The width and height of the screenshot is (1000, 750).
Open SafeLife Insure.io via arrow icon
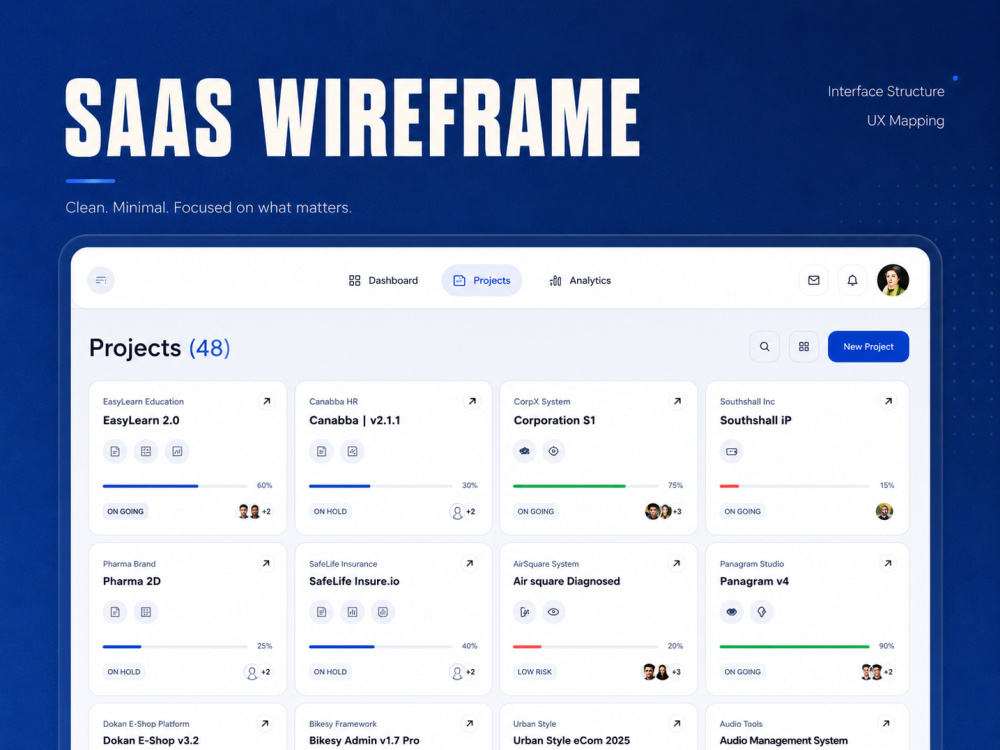[469, 563]
